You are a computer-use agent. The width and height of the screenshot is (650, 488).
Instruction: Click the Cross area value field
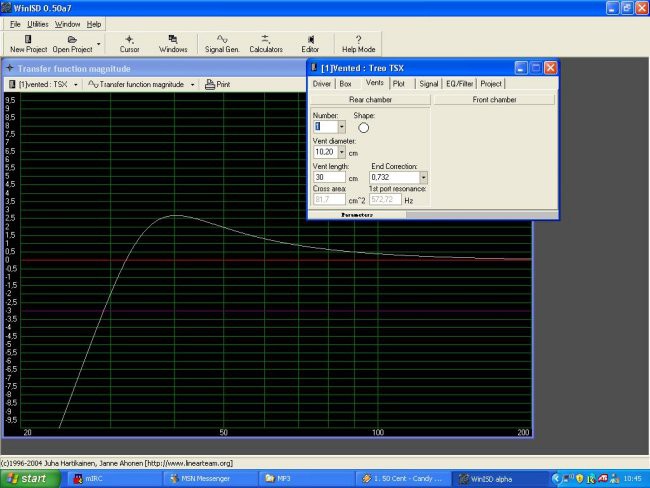pos(330,199)
